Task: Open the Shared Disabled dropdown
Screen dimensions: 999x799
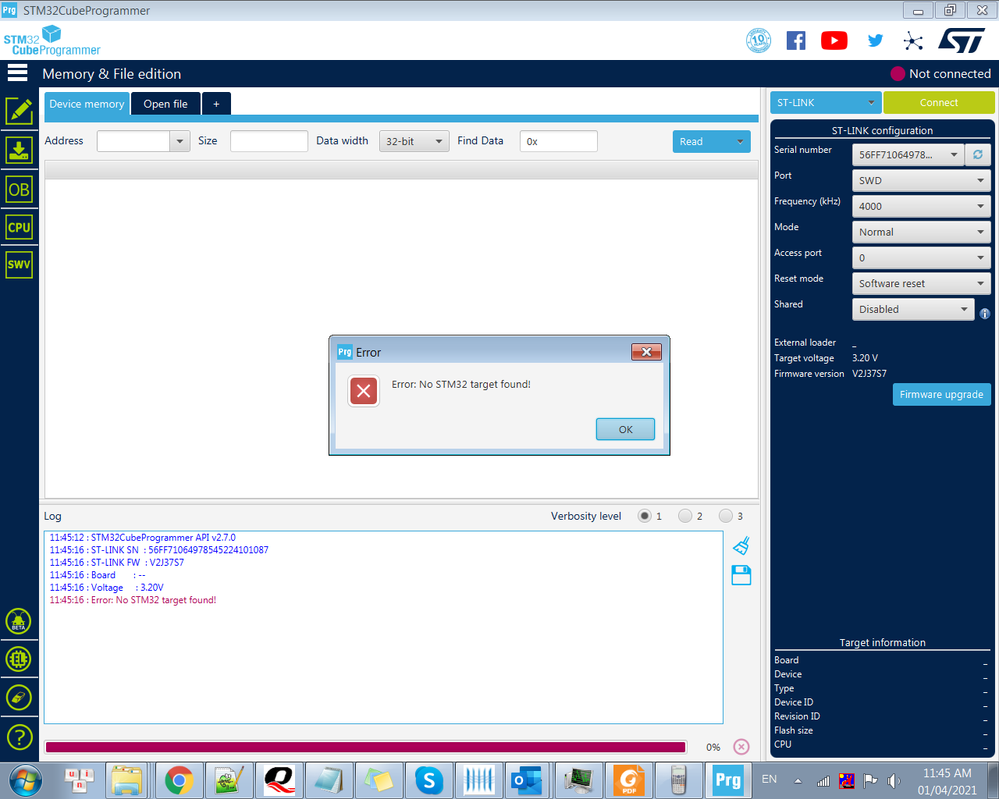Action: point(913,309)
